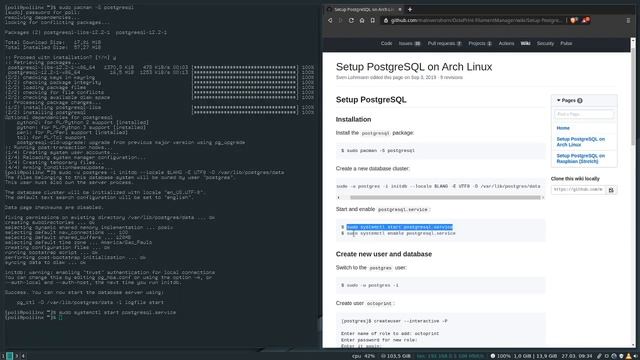Click the Create new user and database heading
Screen dimensions: 640x360
(384, 254)
